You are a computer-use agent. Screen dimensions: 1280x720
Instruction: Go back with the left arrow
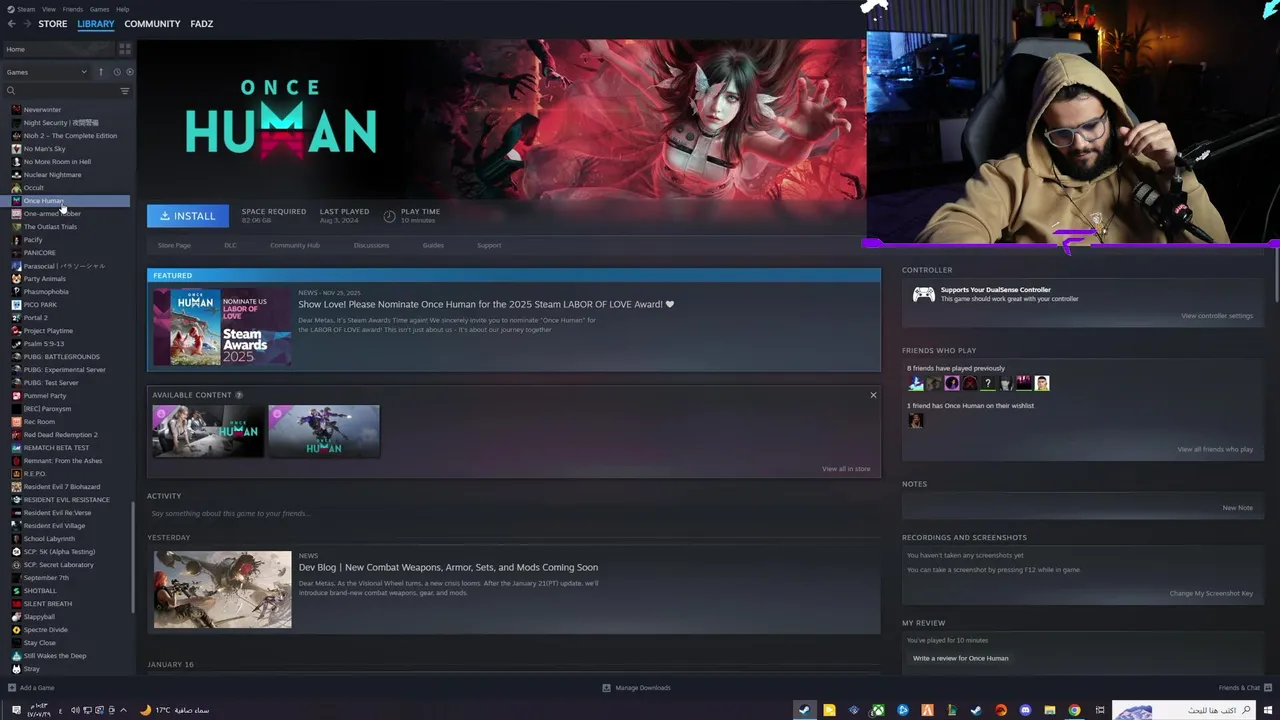tap(11, 24)
